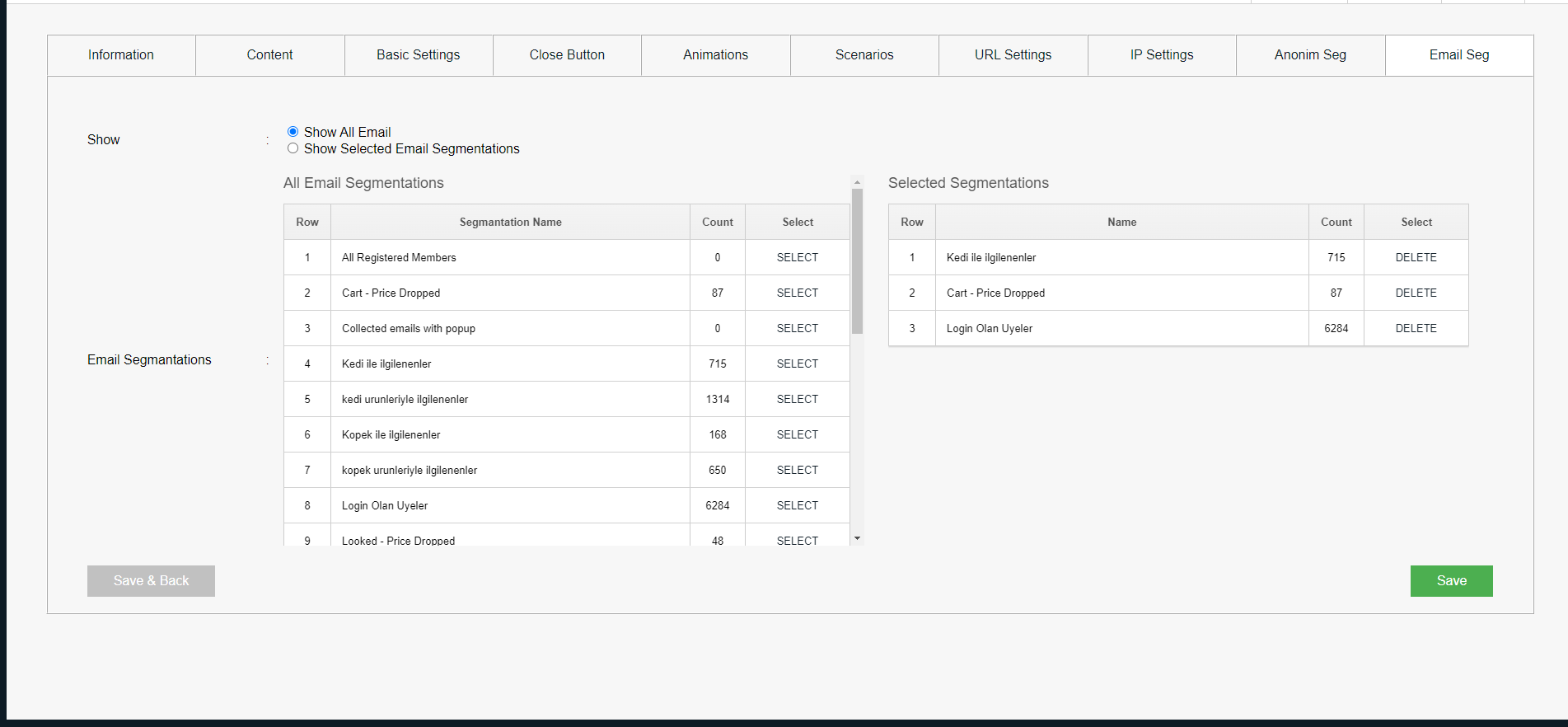
Task: Open the IP Settings tab
Action: (1162, 55)
